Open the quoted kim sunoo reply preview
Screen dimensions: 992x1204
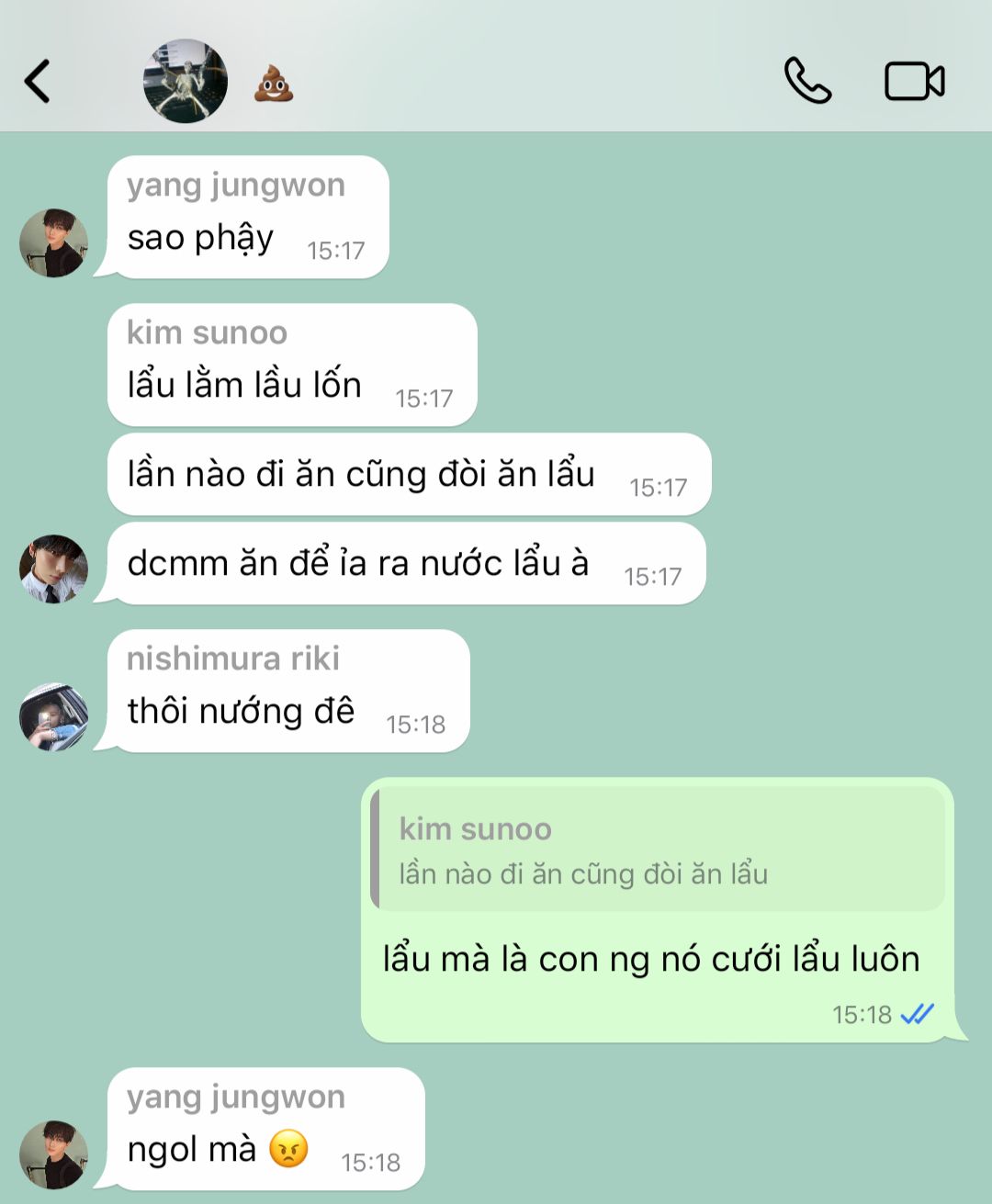[658, 850]
